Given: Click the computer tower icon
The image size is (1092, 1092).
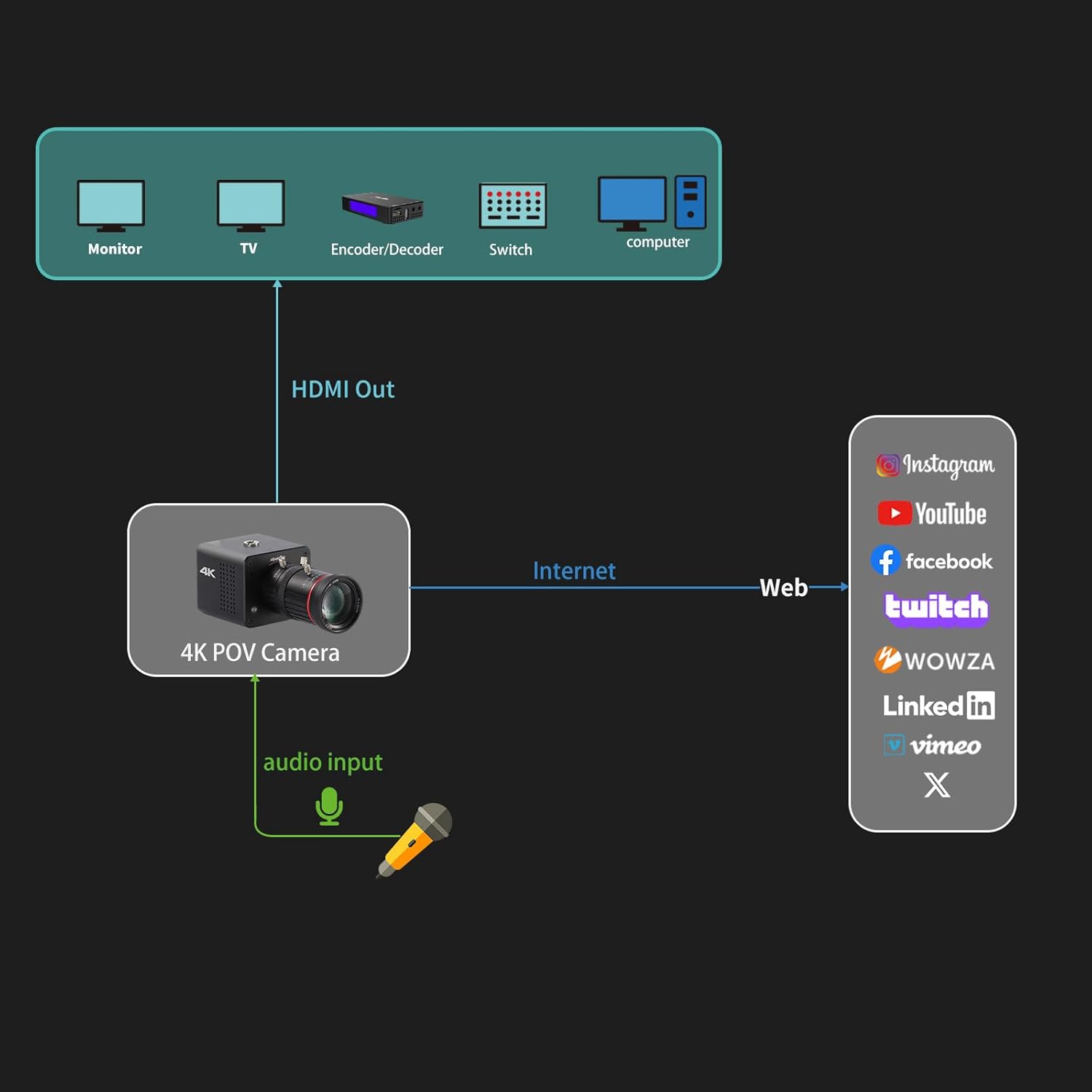Looking at the screenshot, I should pos(690,202).
